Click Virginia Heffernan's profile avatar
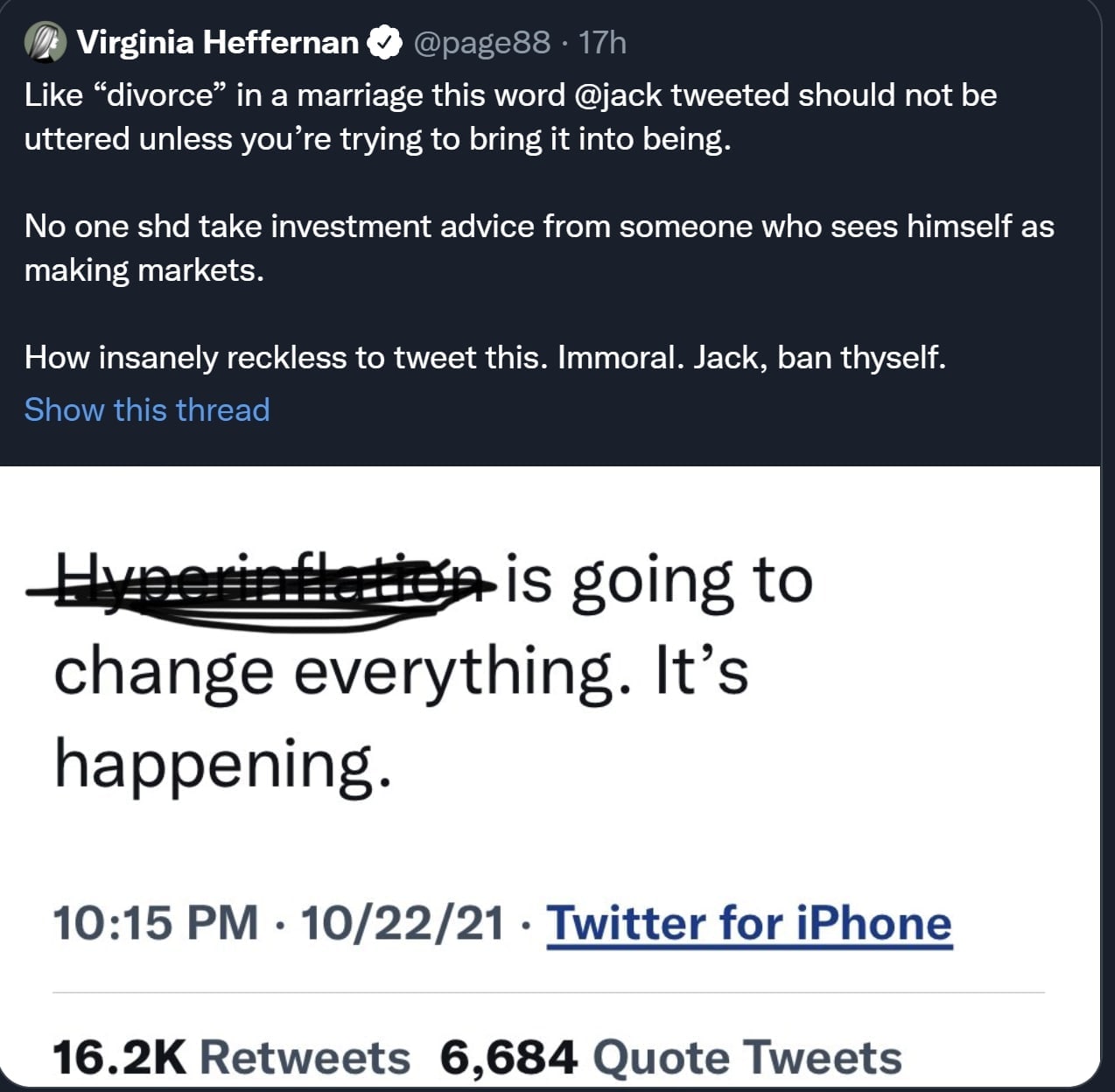Image resolution: width=1115 pixels, height=1092 pixels. tap(45, 42)
